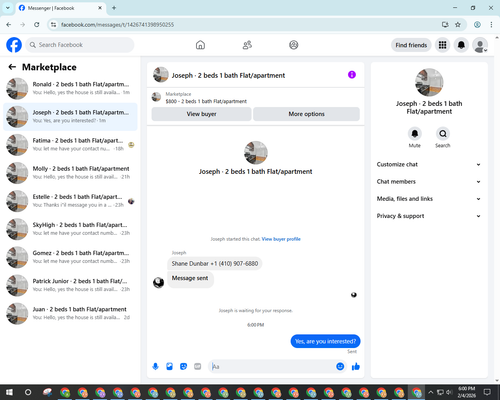Click the large Joseph avatar in right panel
The height and width of the screenshot is (400, 500).
(x=429, y=82)
